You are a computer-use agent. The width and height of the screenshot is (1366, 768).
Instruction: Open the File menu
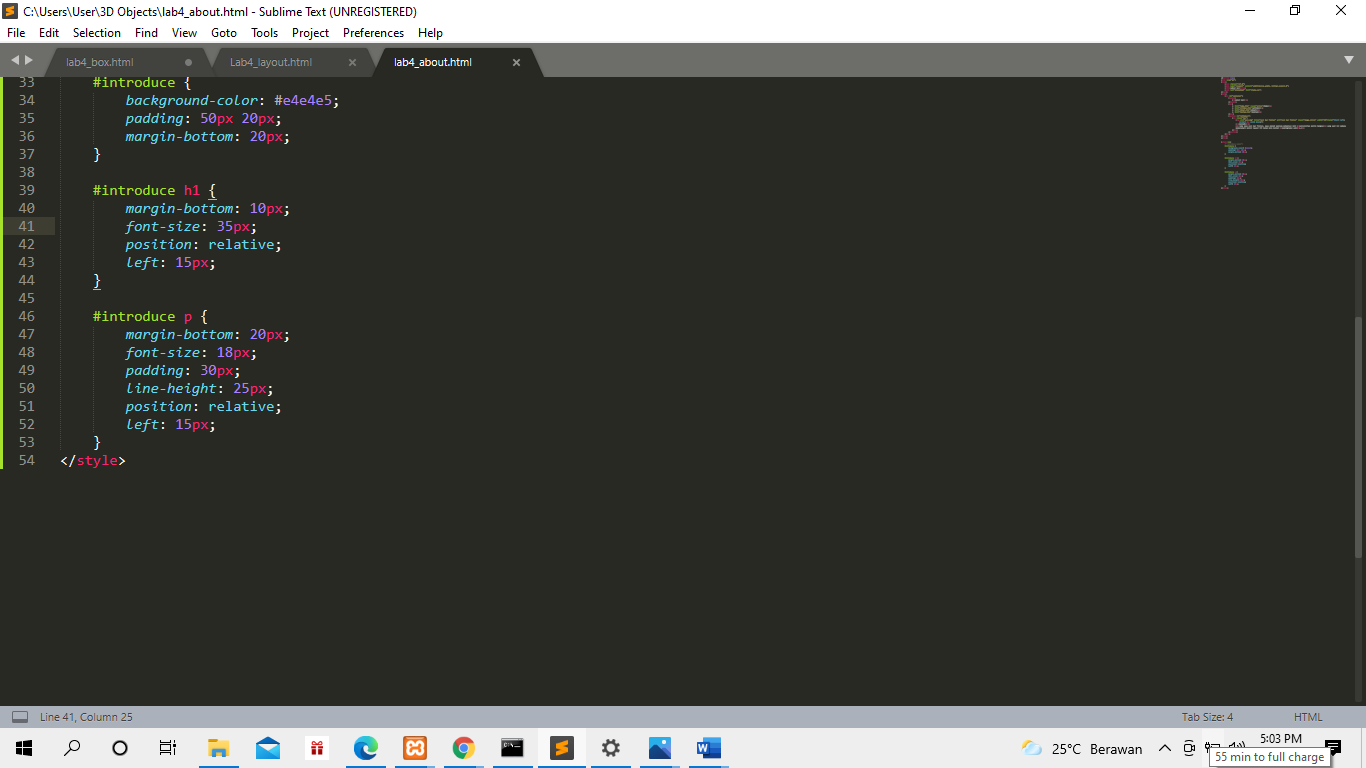(x=16, y=33)
